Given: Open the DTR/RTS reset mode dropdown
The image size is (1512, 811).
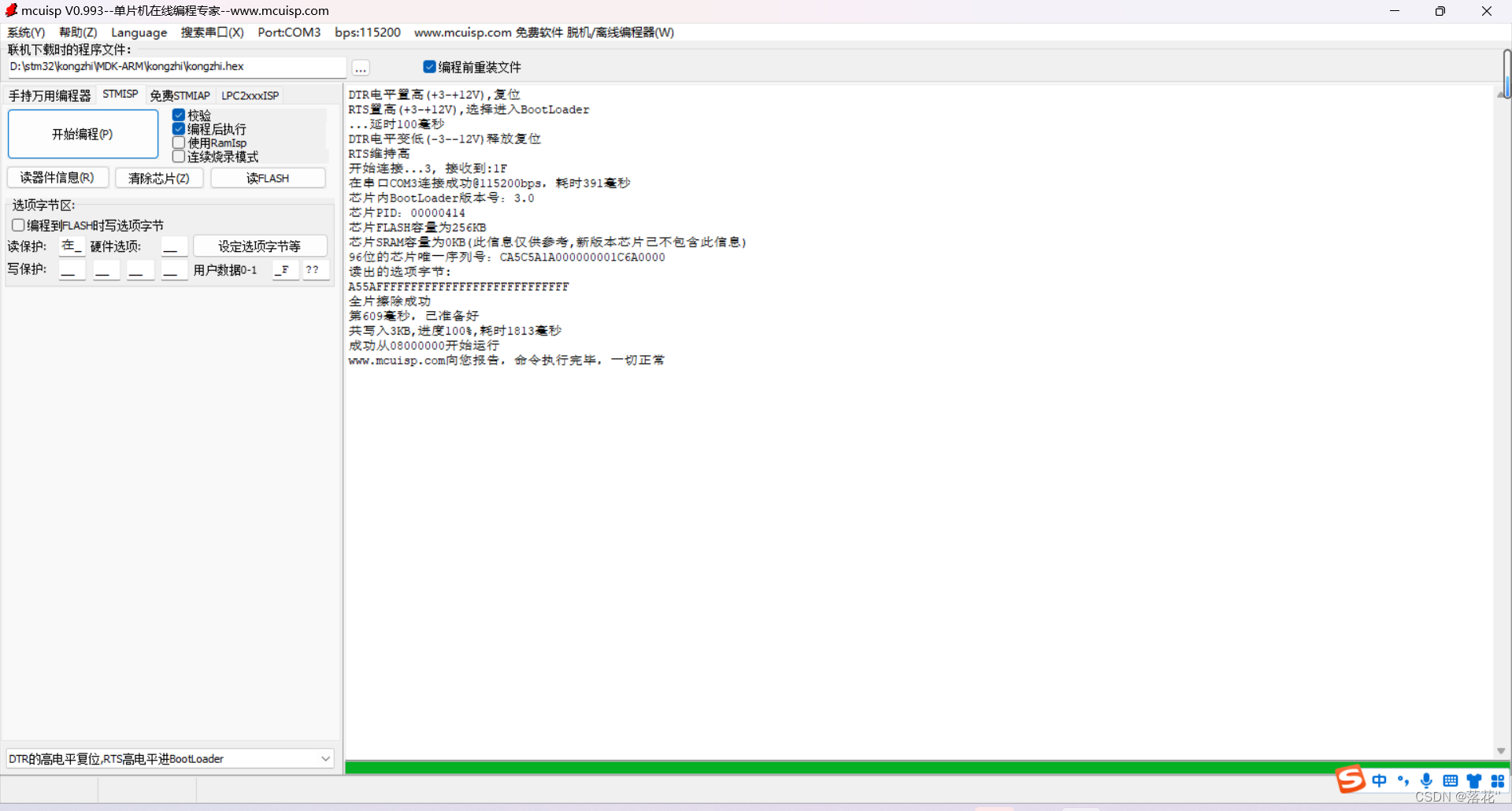Looking at the screenshot, I should (324, 758).
